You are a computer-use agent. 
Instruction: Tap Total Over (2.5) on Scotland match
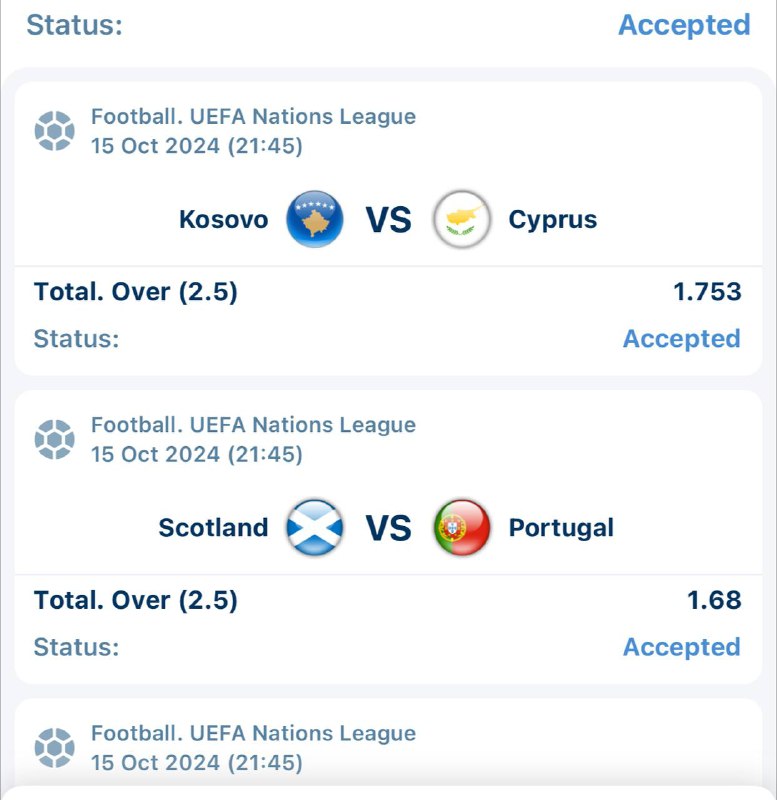(136, 600)
